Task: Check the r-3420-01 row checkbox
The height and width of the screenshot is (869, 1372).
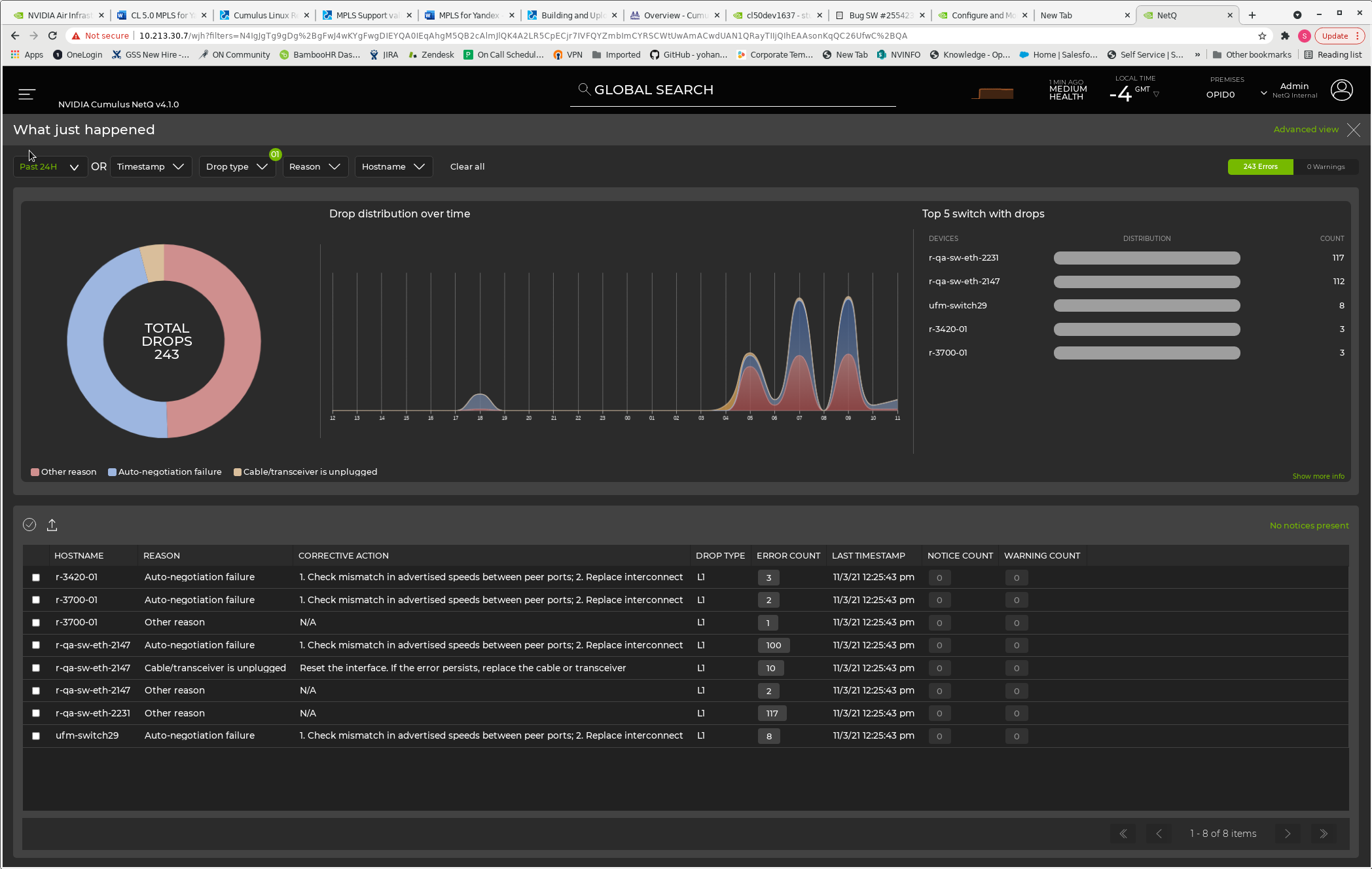Action: (36, 578)
